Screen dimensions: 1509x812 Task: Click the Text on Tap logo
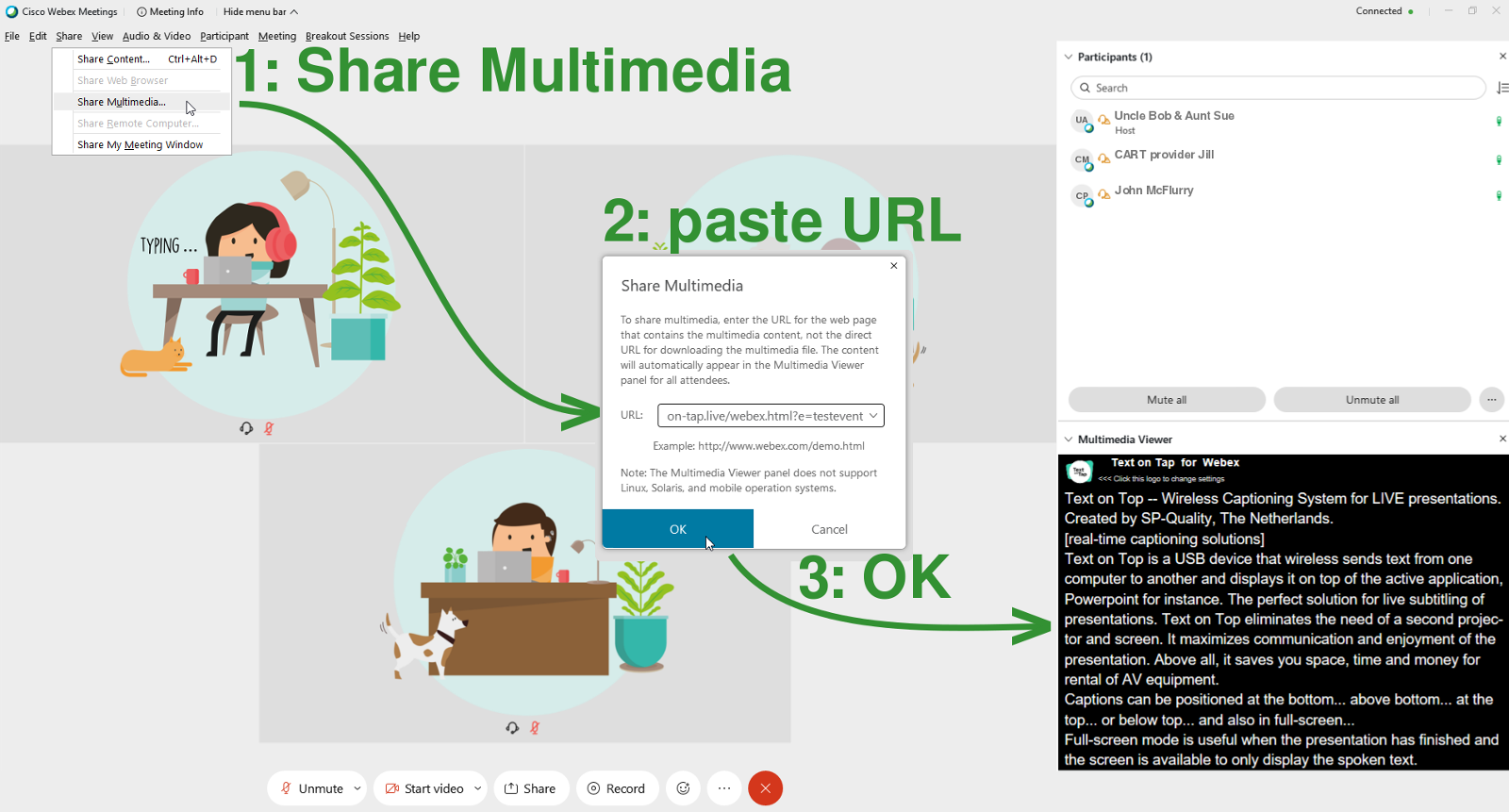pos(1079,471)
